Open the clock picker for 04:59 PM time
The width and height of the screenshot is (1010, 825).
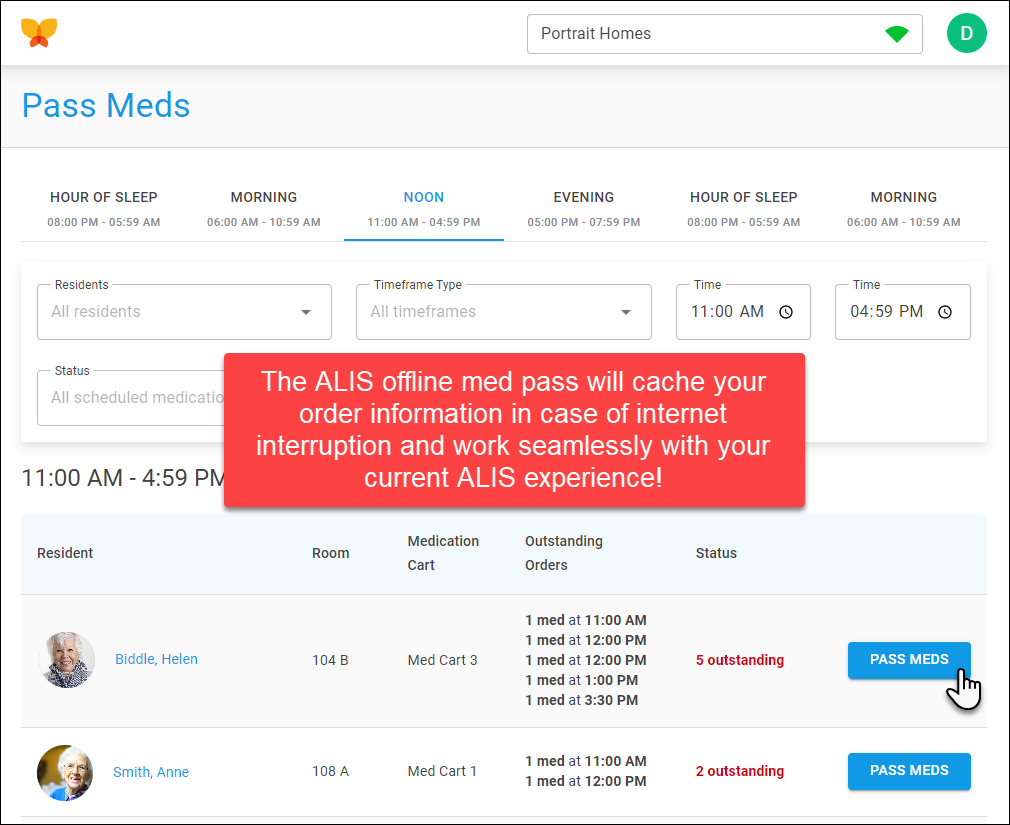[x=944, y=312]
